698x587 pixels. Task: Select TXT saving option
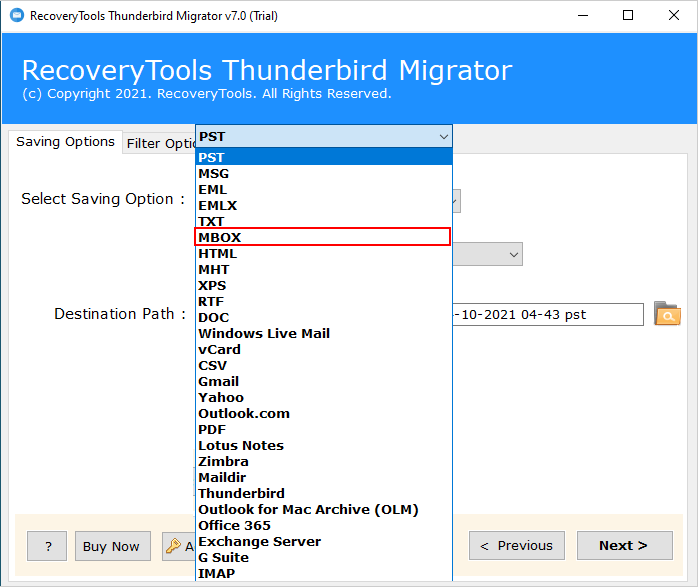[x=324, y=221]
